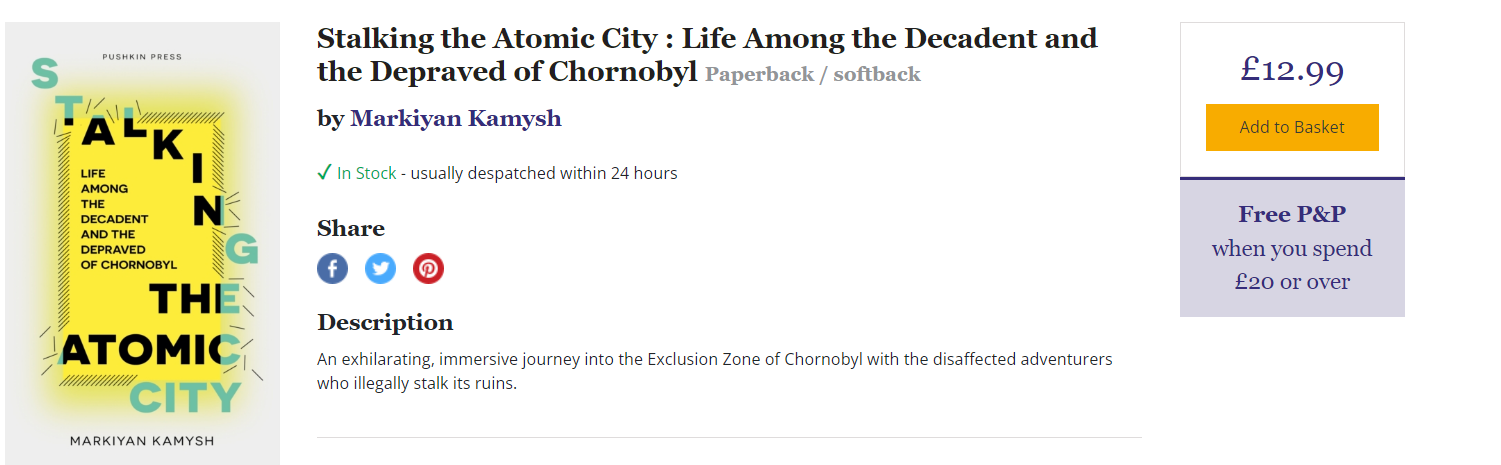Add the book to basket
Screen dimensions: 1501x465
(1292, 127)
